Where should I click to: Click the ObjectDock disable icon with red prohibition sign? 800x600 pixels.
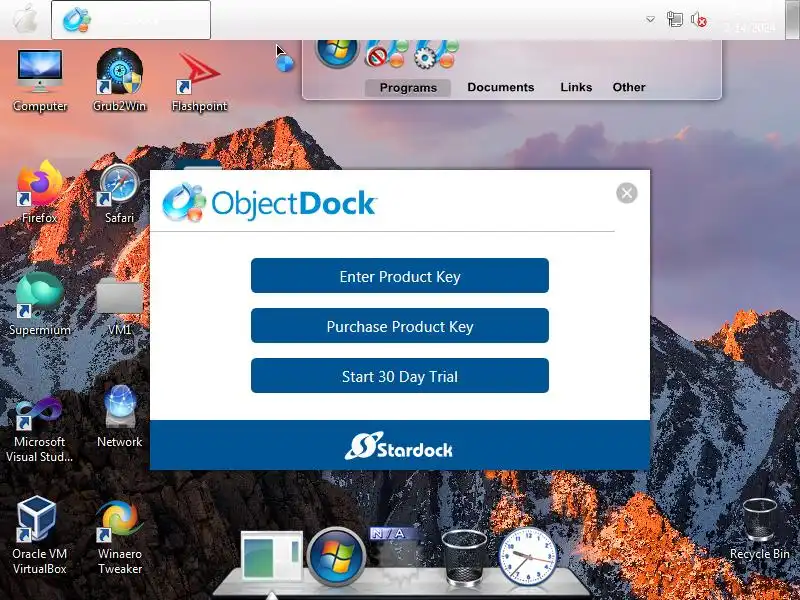[387, 54]
